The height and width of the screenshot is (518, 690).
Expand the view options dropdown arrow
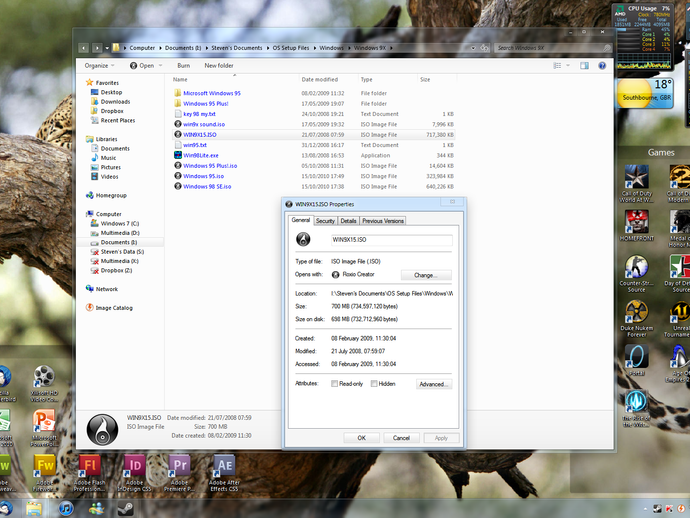coord(568,66)
